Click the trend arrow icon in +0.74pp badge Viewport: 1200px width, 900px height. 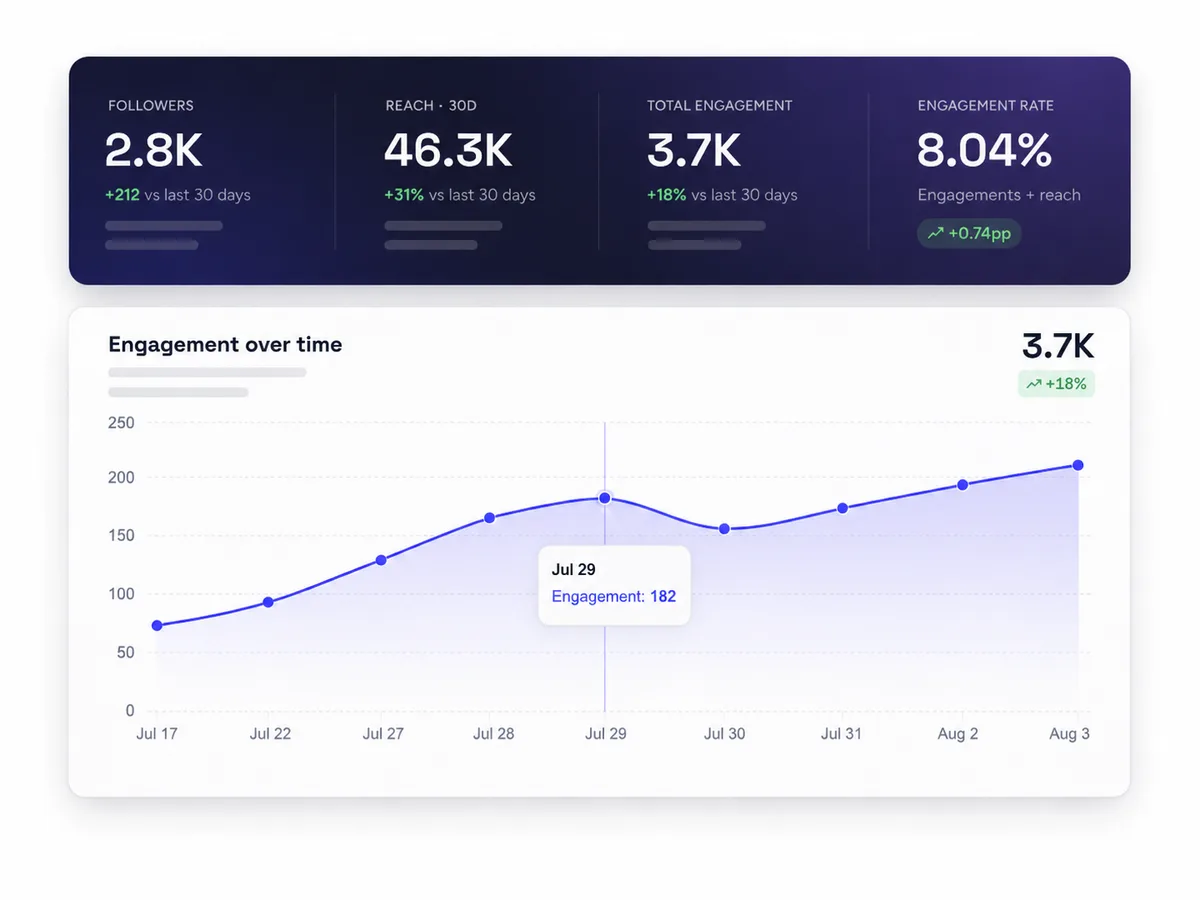point(935,233)
